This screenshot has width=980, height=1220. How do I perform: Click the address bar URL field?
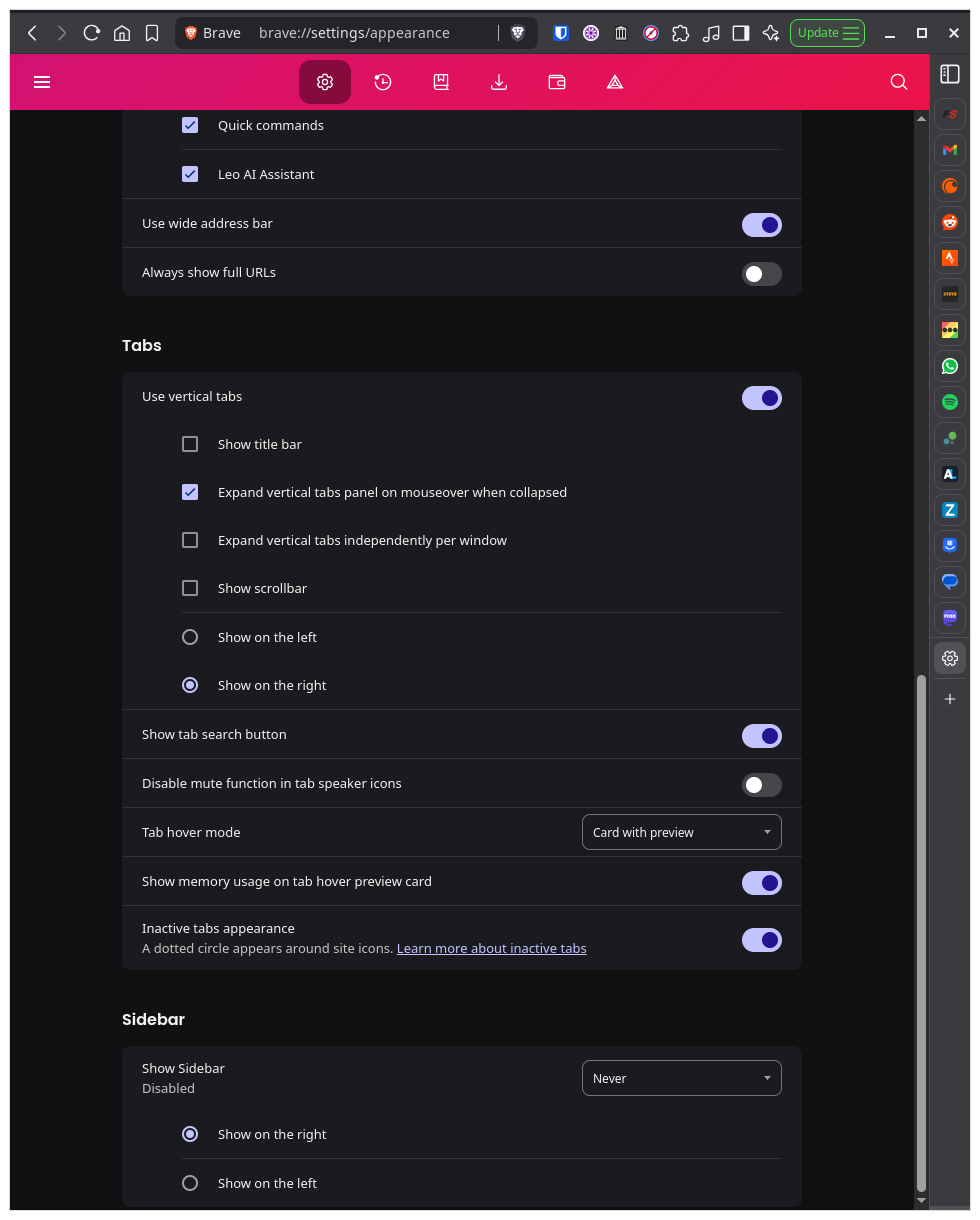click(x=354, y=33)
